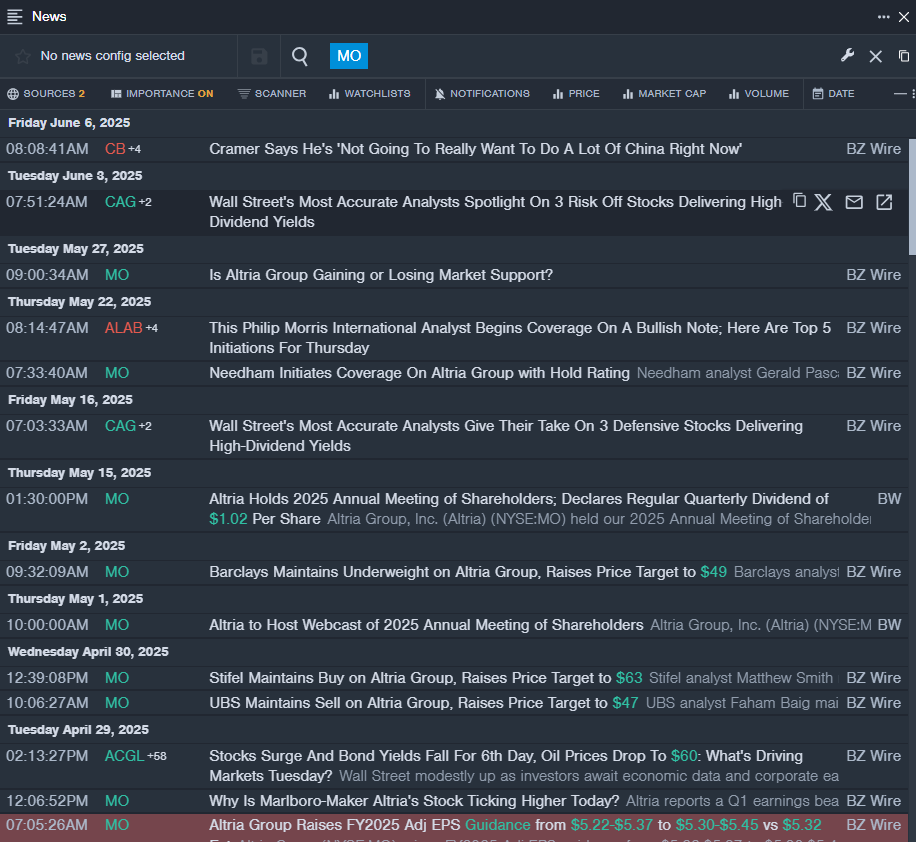This screenshot has width=916, height=842.
Task: Share the CAG headline on X
Action: [x=823, y=202]
